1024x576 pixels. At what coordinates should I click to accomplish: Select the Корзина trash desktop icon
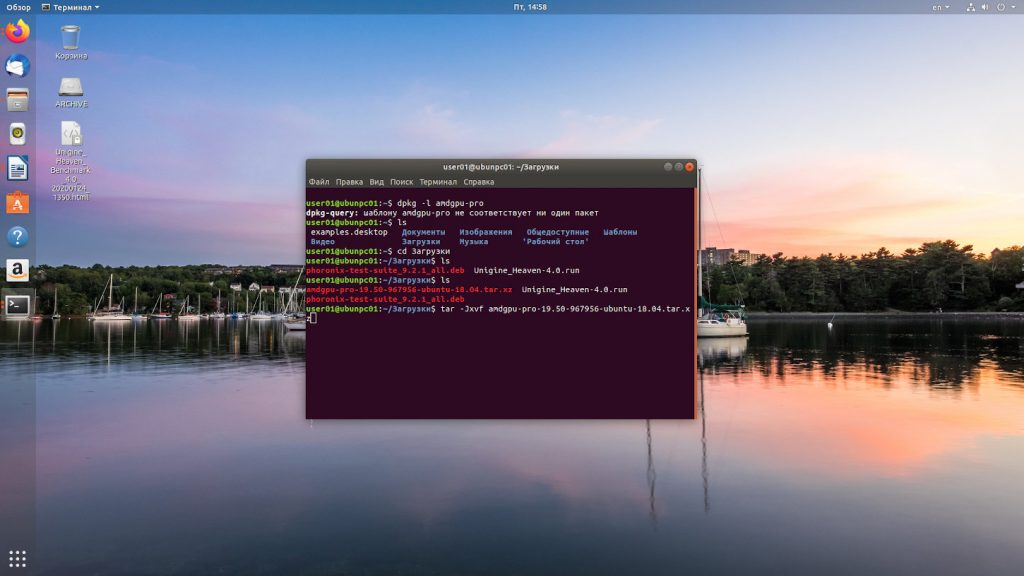[71, 42]
